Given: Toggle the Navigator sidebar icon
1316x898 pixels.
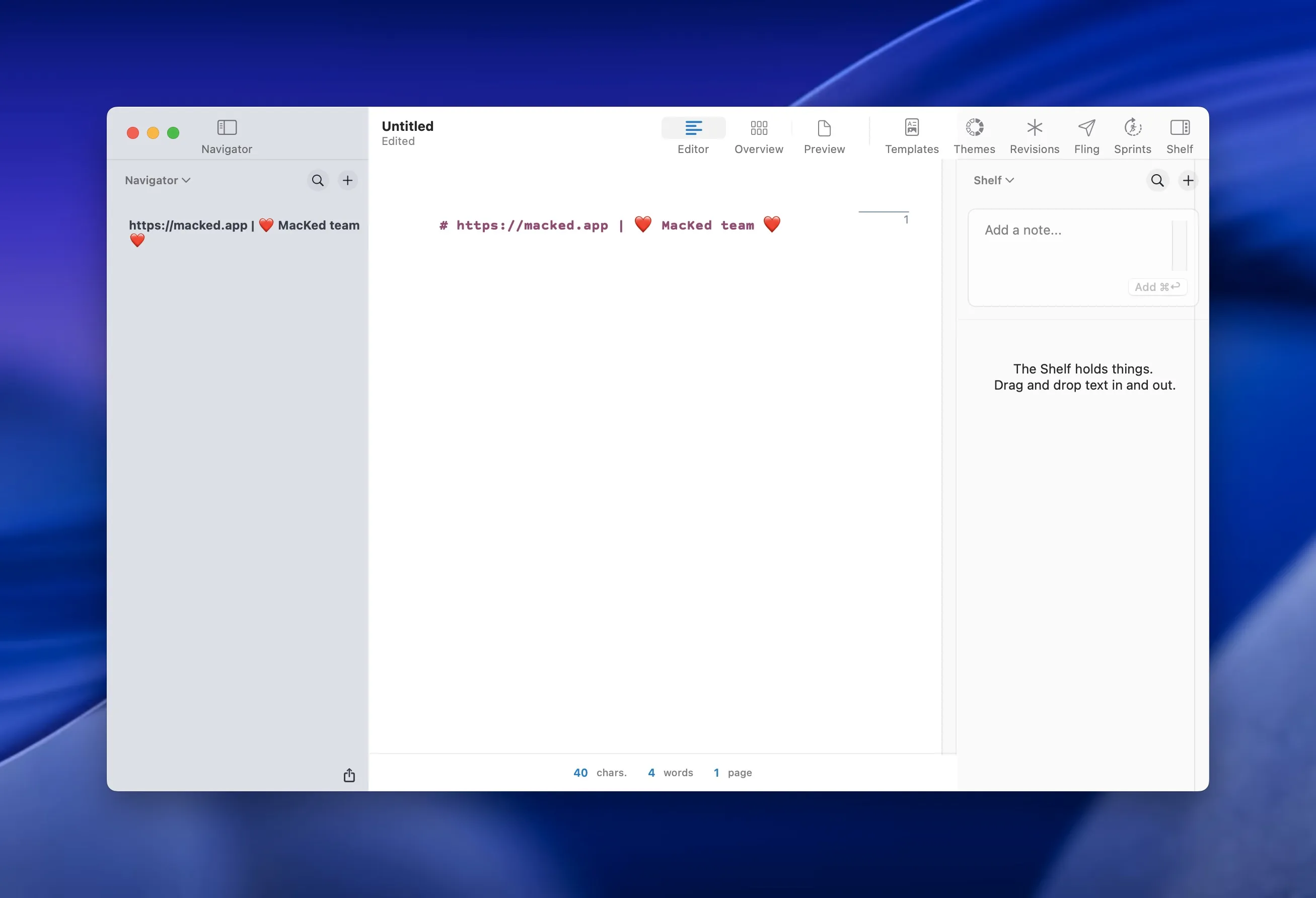Looking at the screenshot, I should [x=227, y=127].
